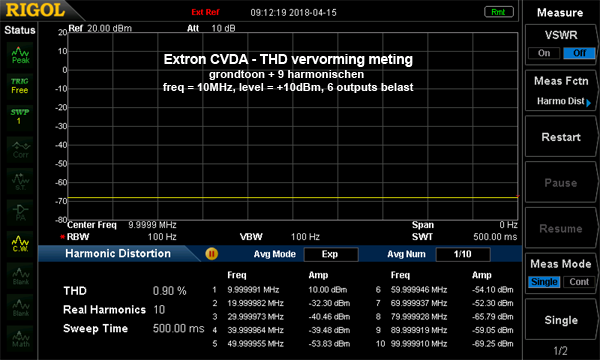600x360 pixels.
Task: Select the Peak detector status icon
Action: (20, 55)
